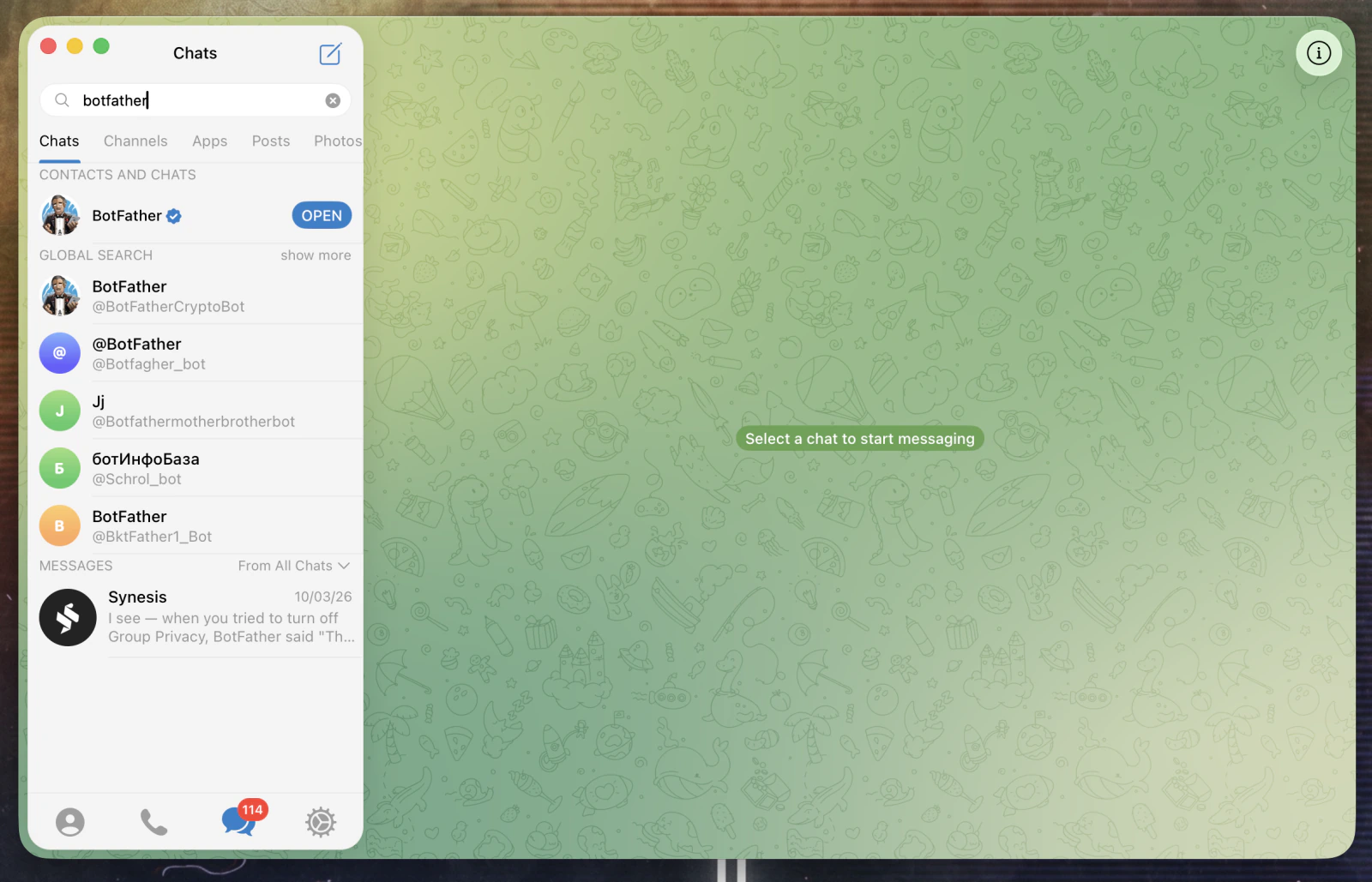Click OPEN button next to BotFather

322,216
